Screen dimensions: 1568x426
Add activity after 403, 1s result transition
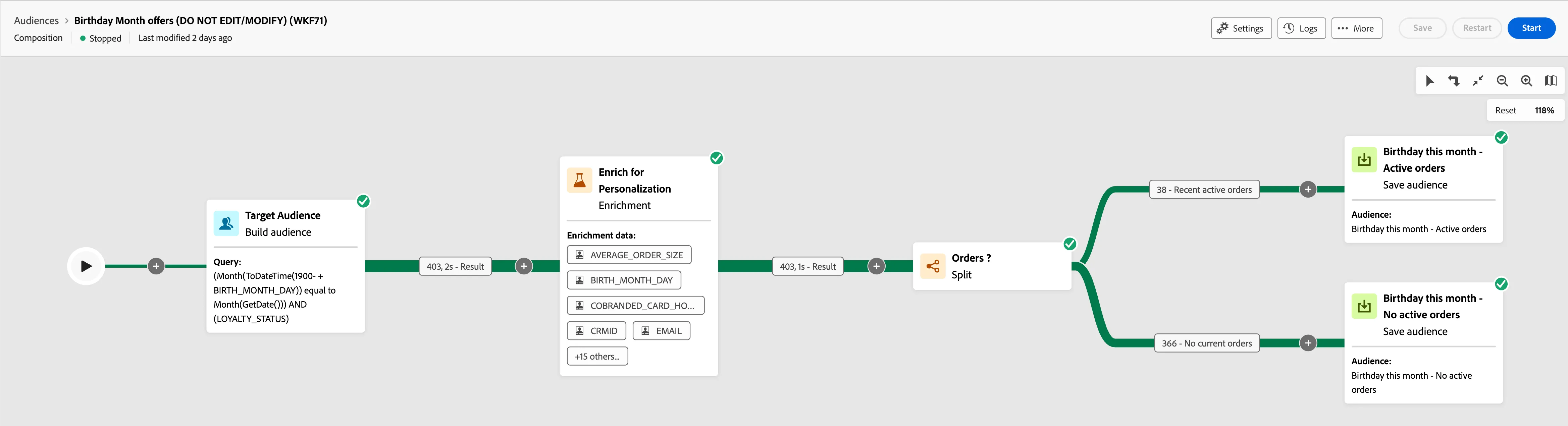click(877, 266)
